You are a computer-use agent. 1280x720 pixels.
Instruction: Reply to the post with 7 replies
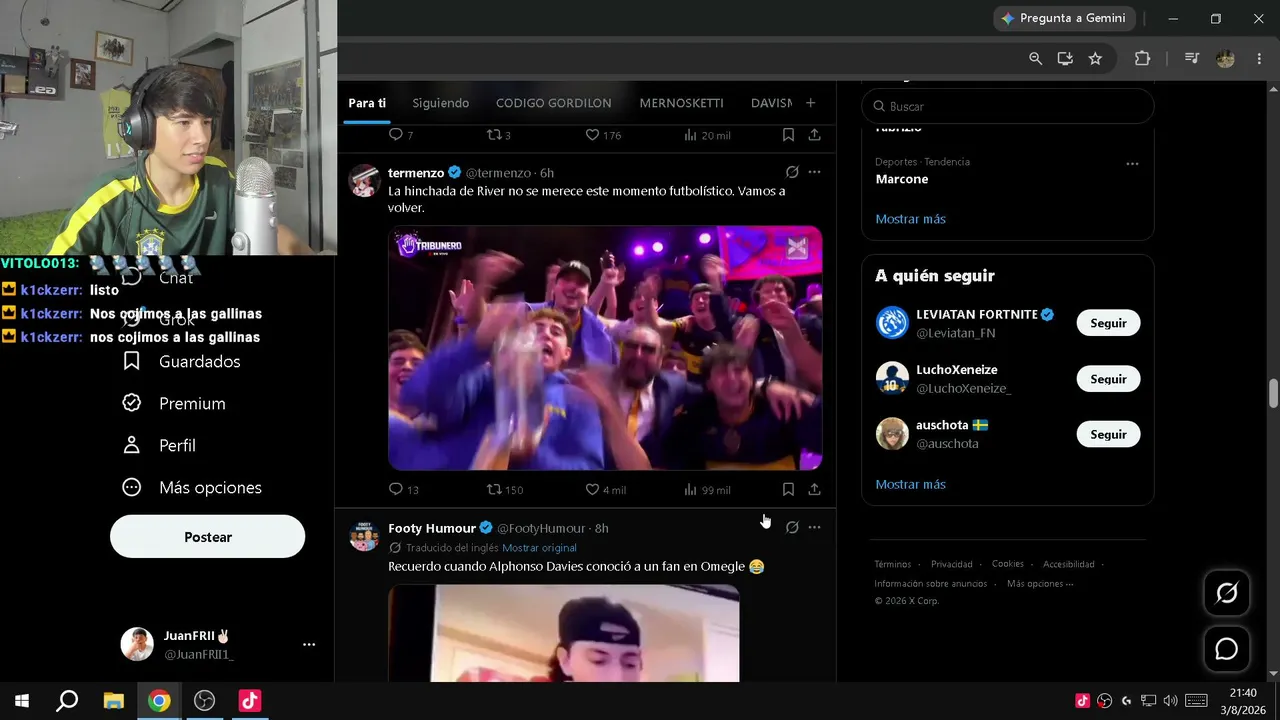400,135
